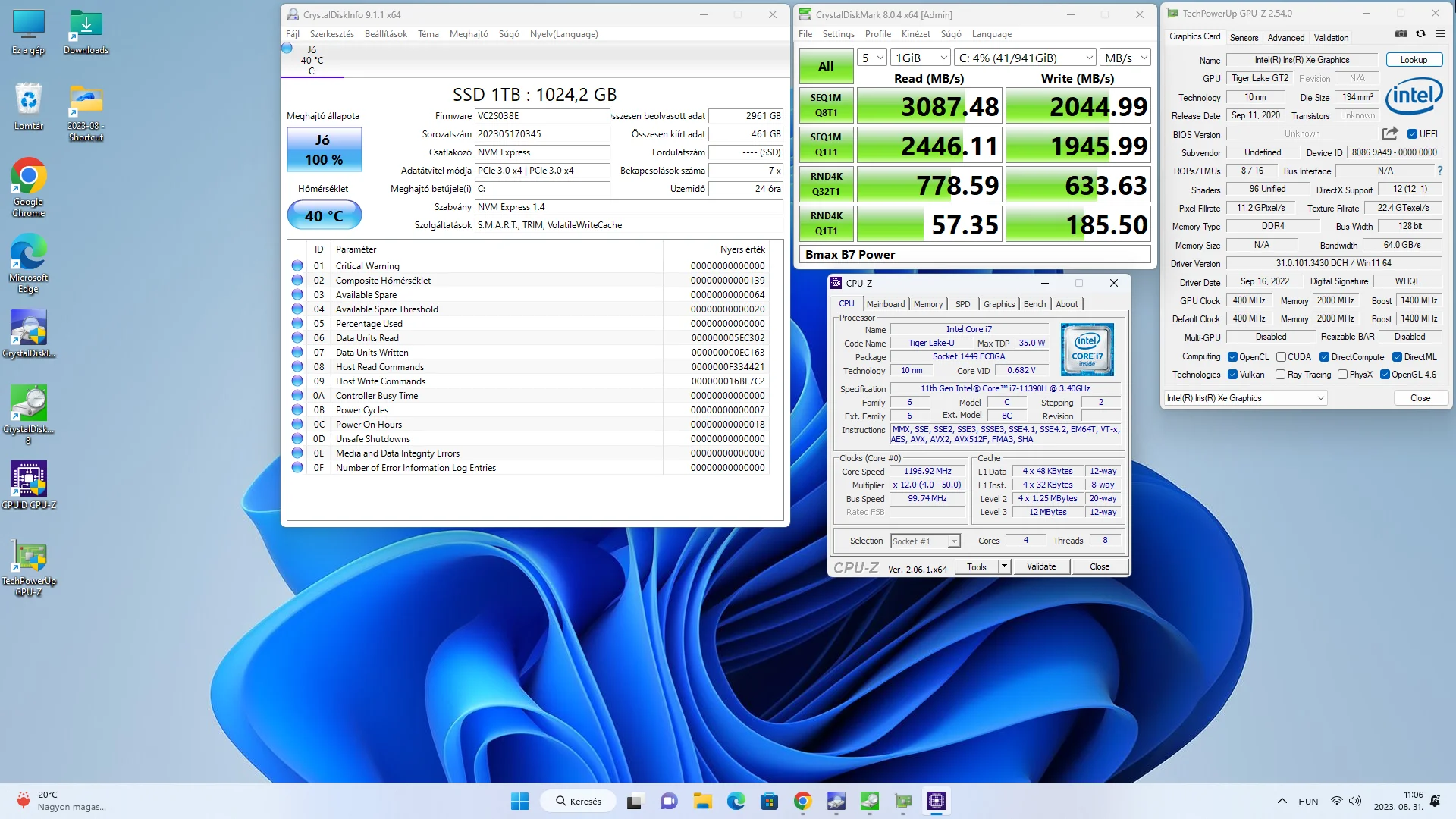Open GPU-Z hamburger menu icon
This screenshot has height=819, width=1456.
[x=1440, y=34]
